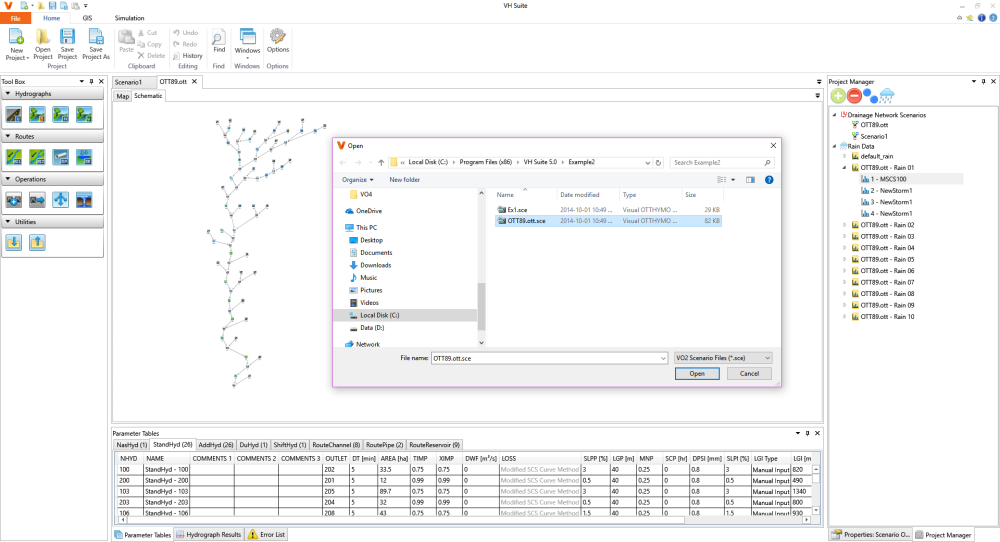Click the rain cloud icon in Project Manager
Viewport: 1000px width, 542px height.
(887, 96)
